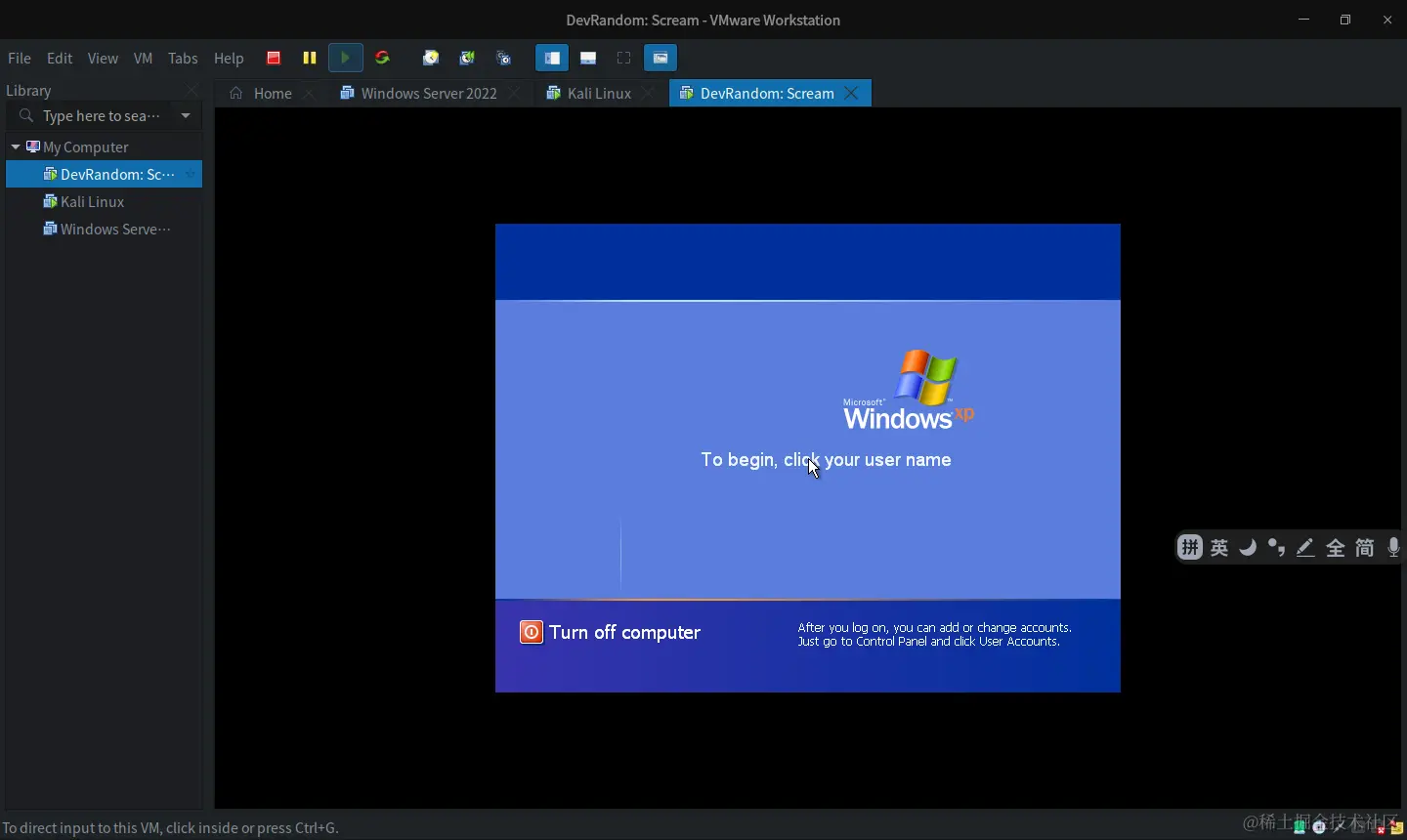This screenshot has width=1407, height=840.
Task: Switch to the Kali Linux tab
Action: pyautogui.click(x=598, y=93)
